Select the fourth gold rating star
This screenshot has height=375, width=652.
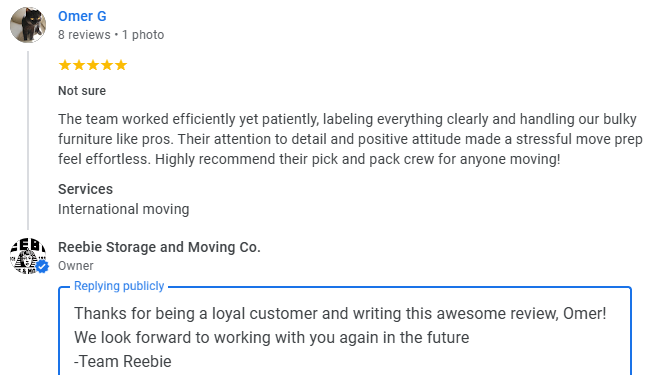107,65
